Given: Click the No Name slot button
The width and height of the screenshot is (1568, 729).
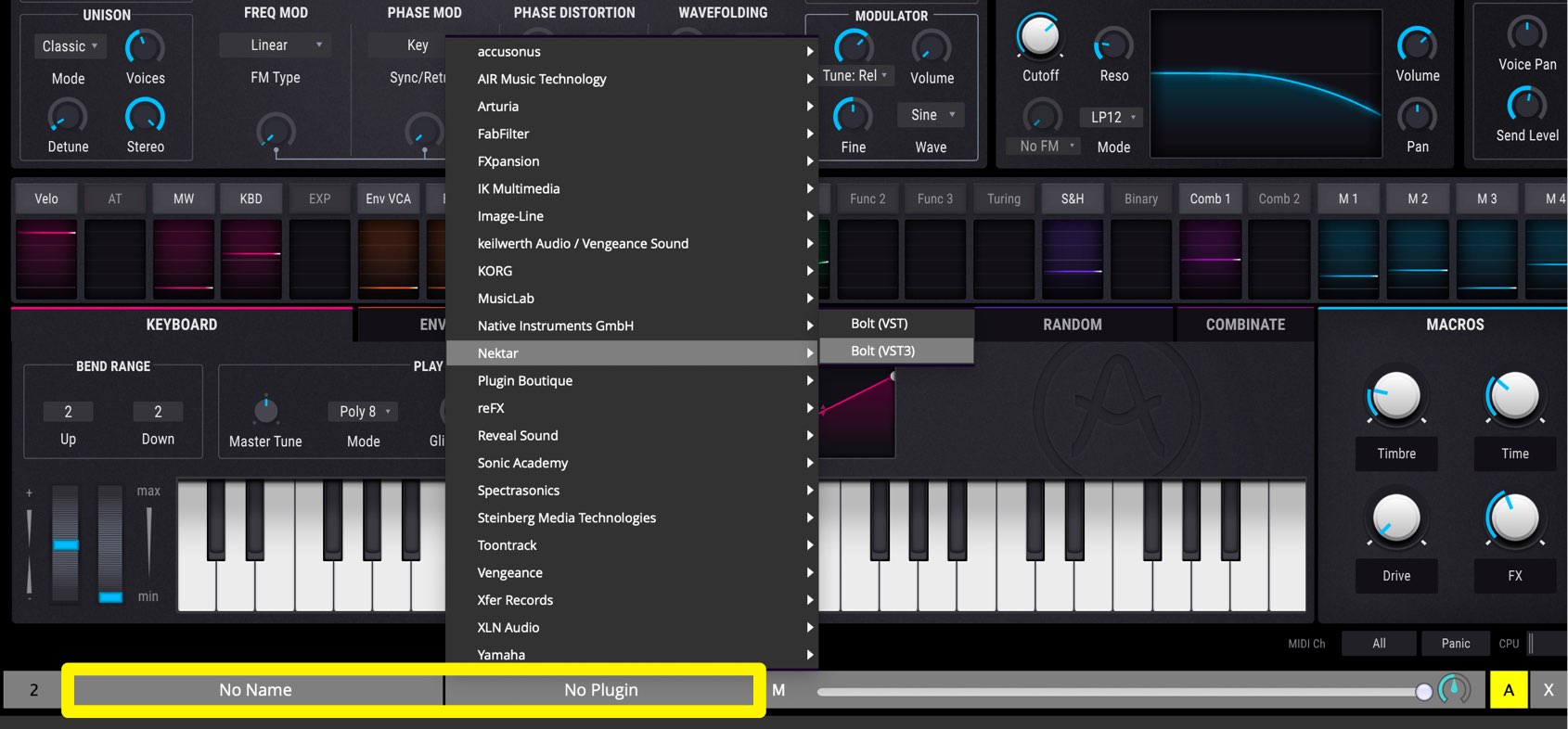Looking at the screenshot, I should [256, 690].
